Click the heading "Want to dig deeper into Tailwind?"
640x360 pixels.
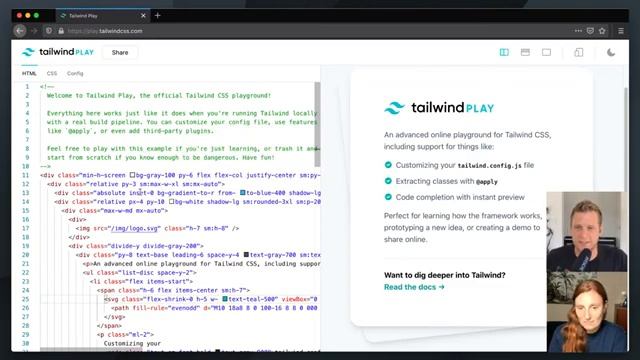[x=444, y=275]
